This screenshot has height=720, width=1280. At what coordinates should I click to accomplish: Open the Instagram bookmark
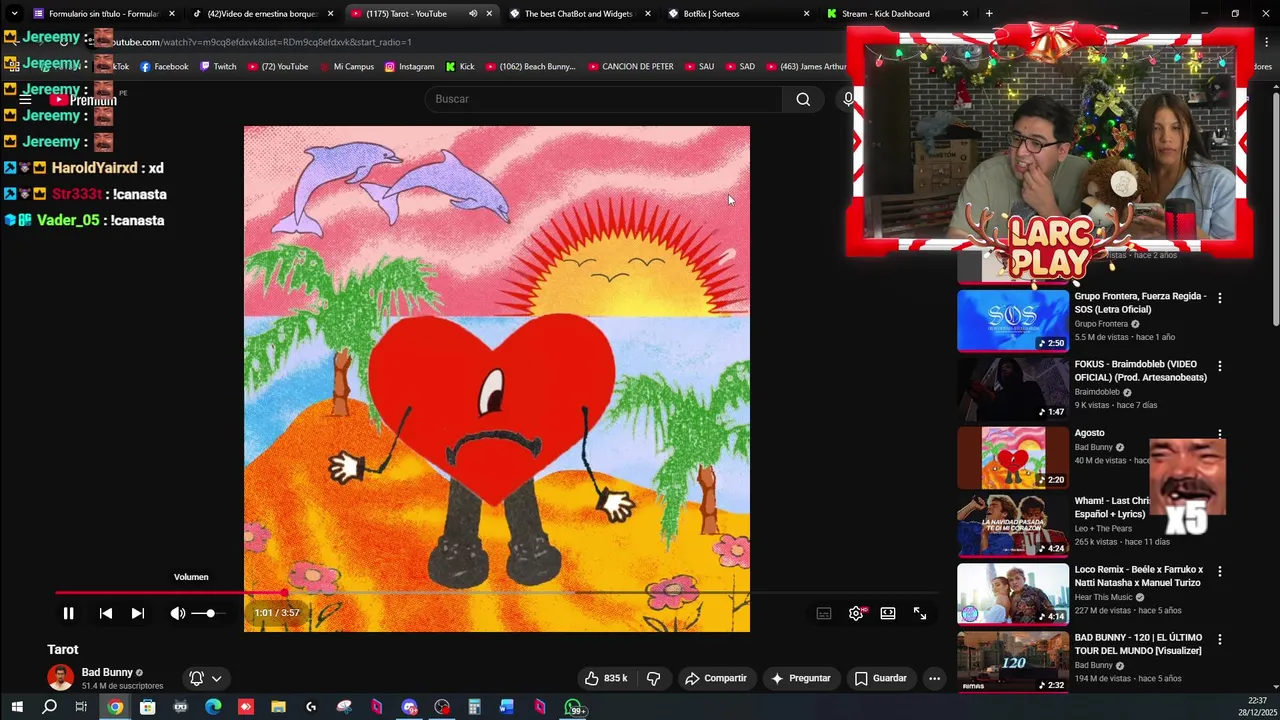coord(410,67)
